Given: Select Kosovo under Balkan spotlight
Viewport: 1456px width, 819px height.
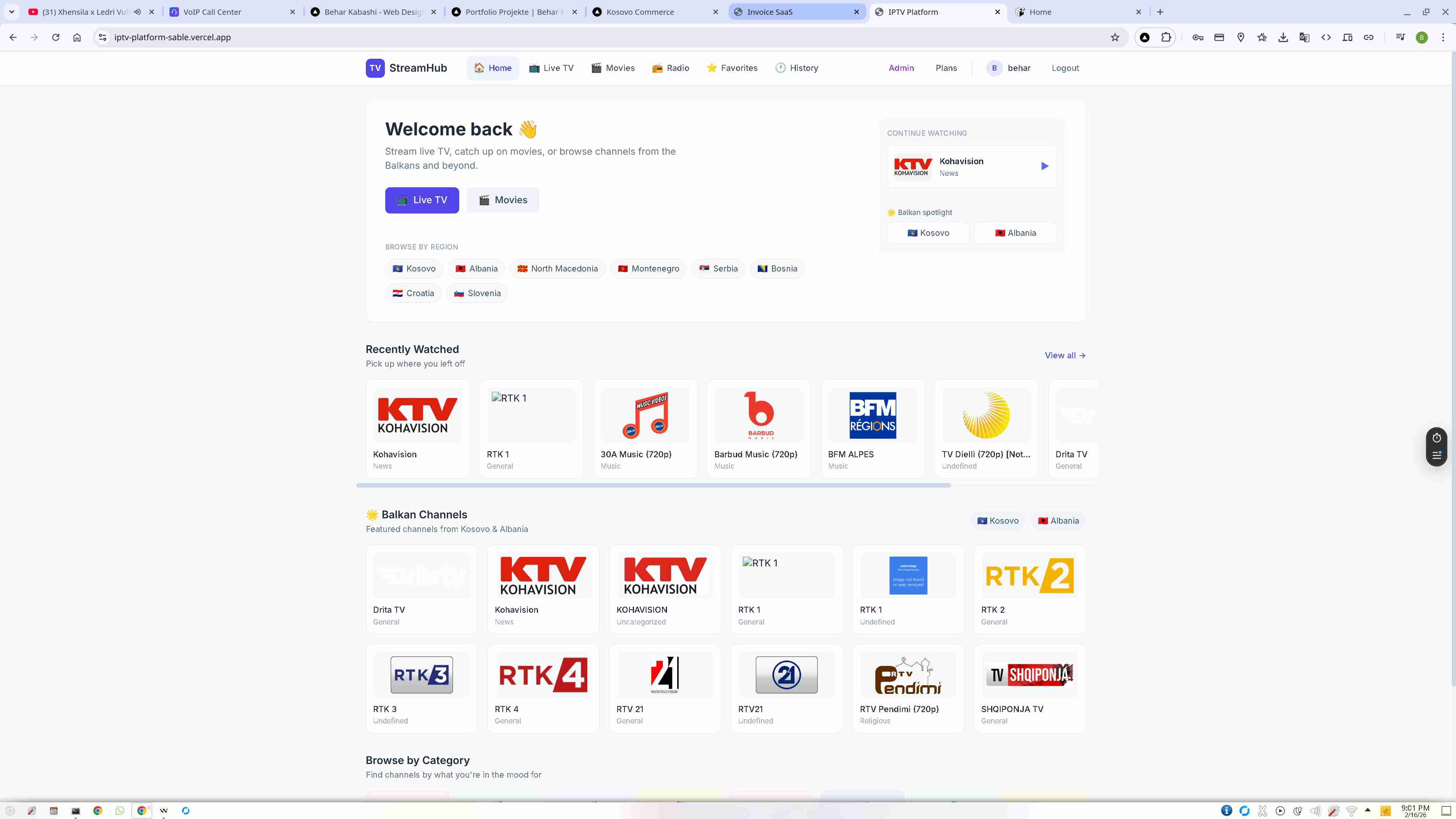Looking at the screenshot, I should 928,233.
